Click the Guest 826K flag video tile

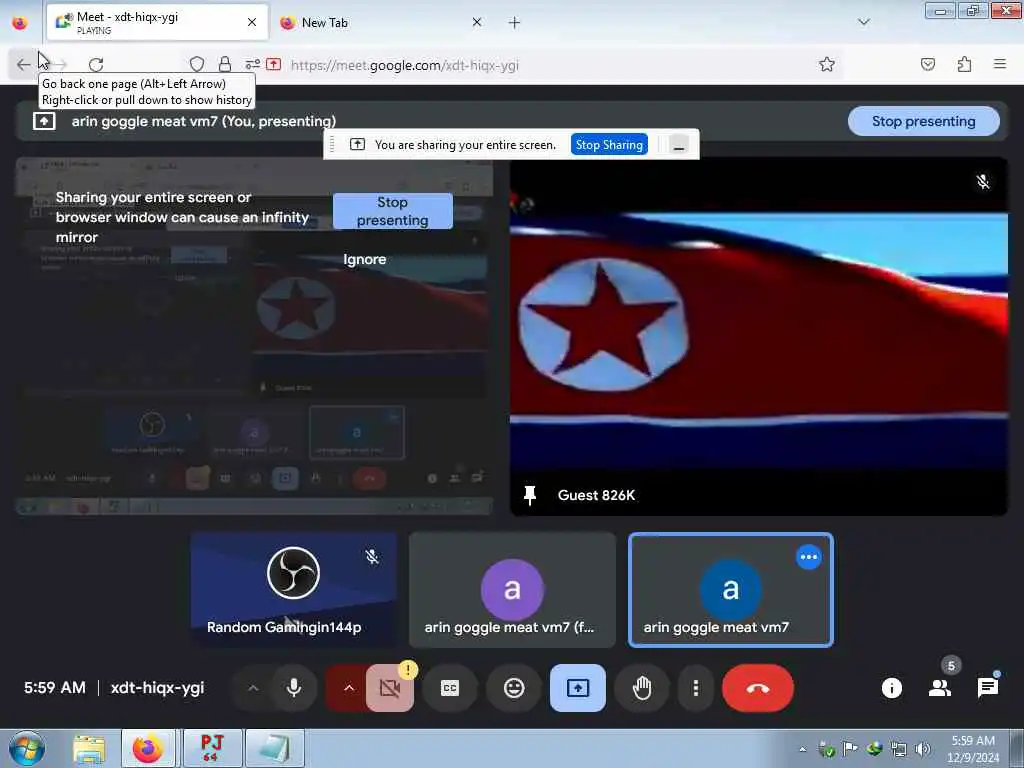[x=759, y=336]
